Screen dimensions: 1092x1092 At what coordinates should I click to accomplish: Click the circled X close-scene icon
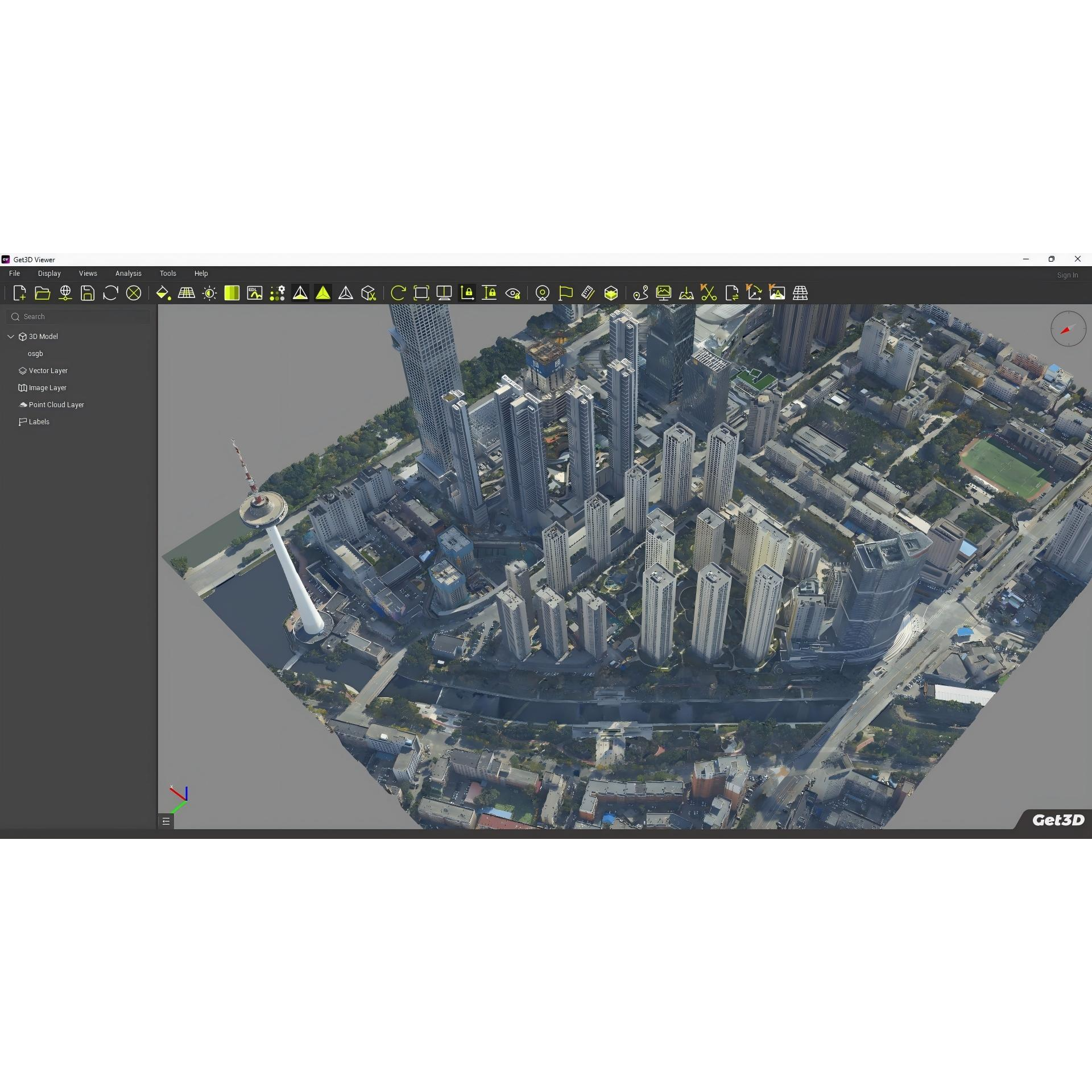point(133,293)
